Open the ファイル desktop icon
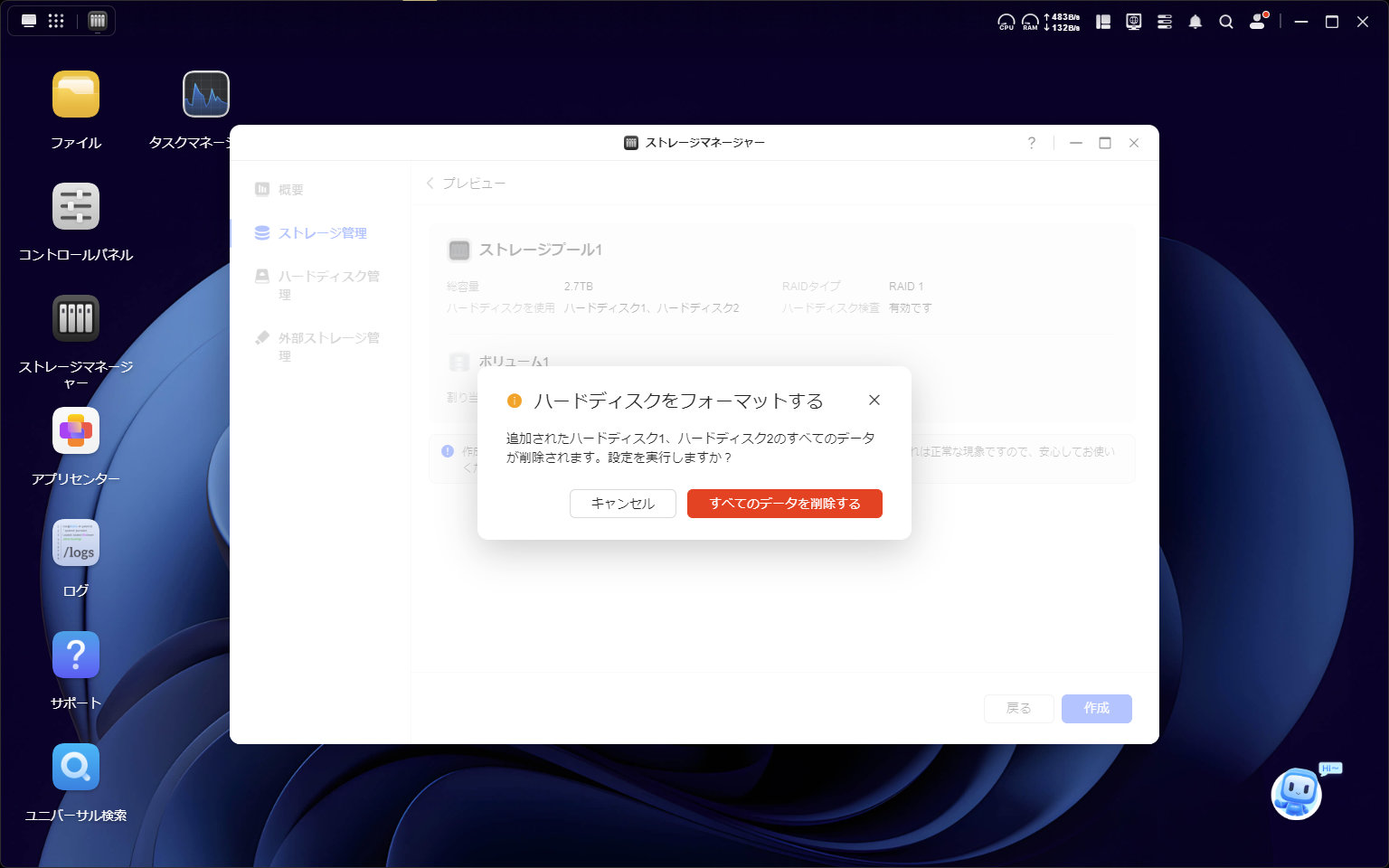 [76, 95]
